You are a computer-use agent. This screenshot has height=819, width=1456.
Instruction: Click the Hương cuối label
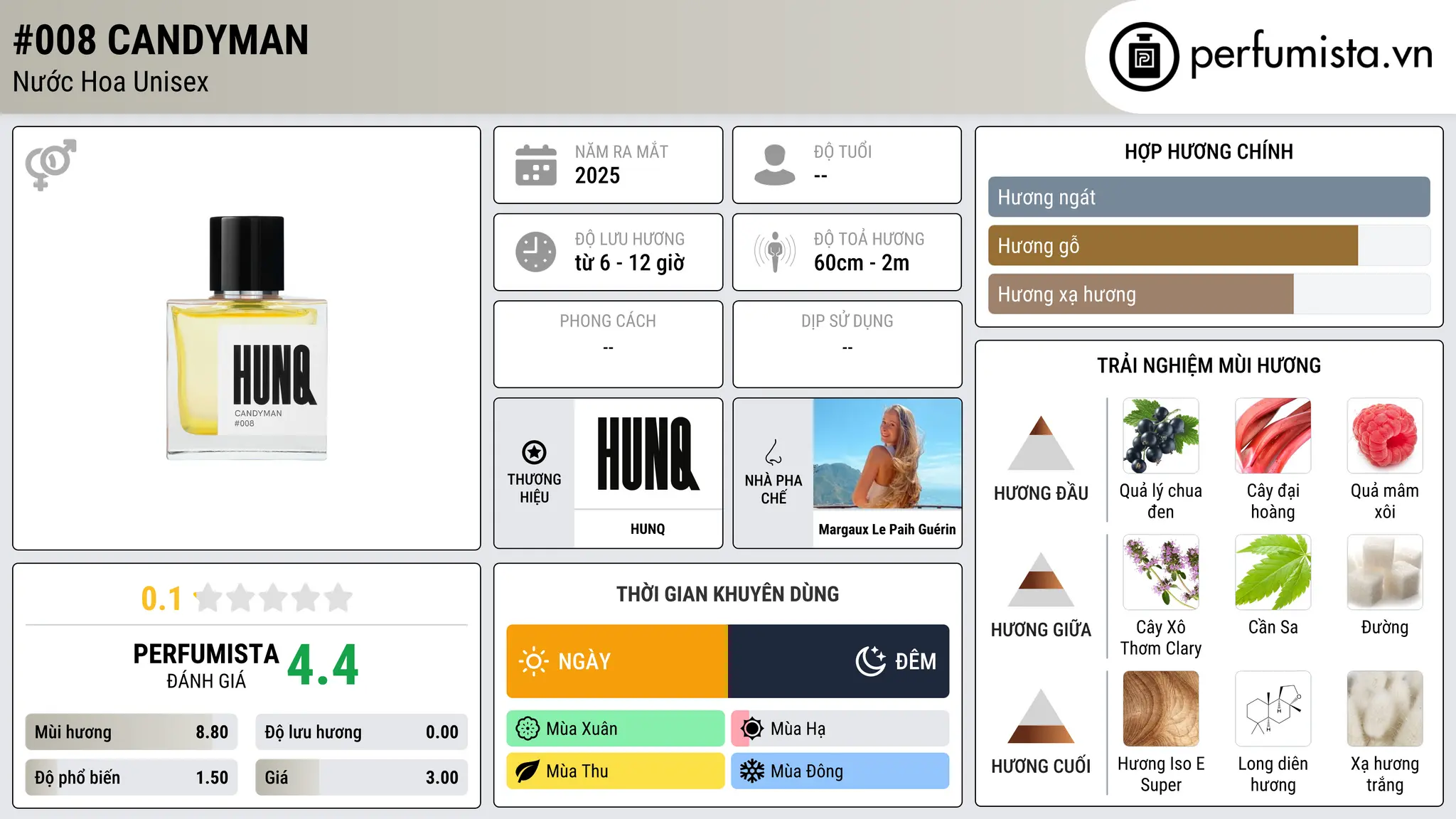click(x=1042, y=766)
